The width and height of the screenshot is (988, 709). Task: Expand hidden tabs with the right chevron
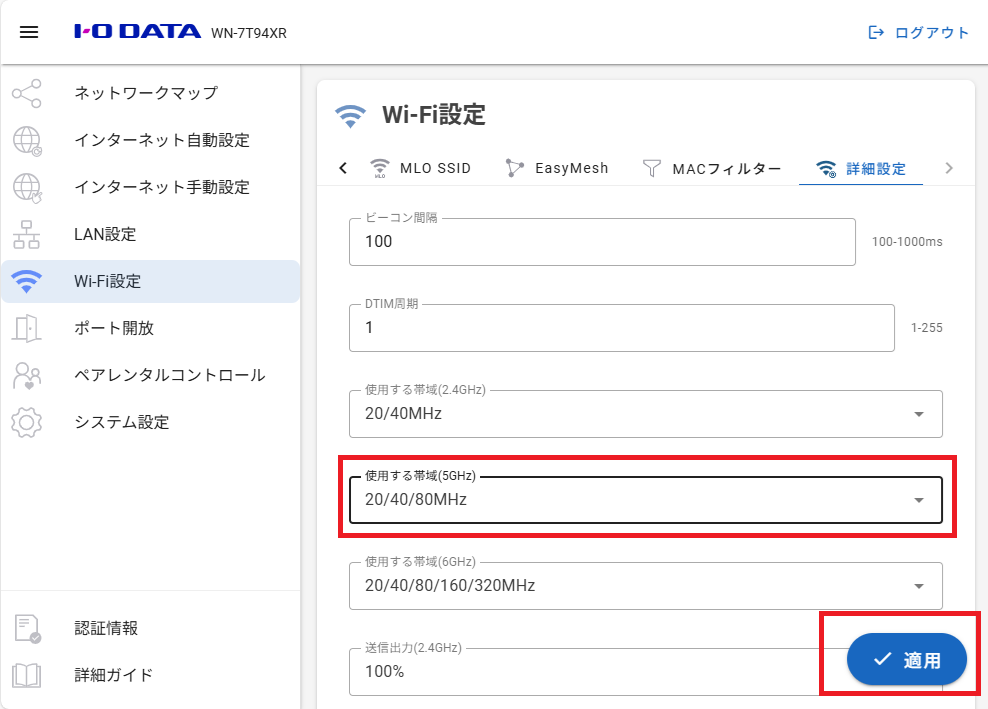[948, 168]
